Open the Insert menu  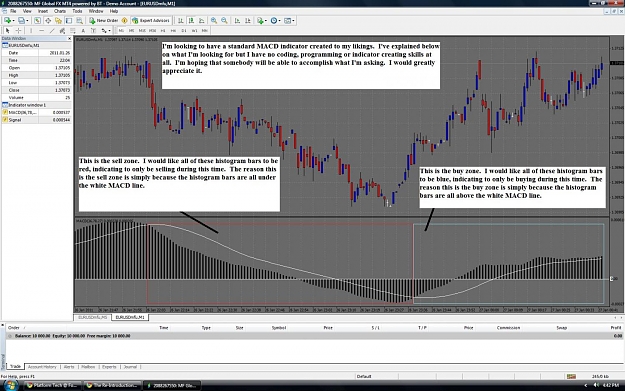[x=43, y=11]
